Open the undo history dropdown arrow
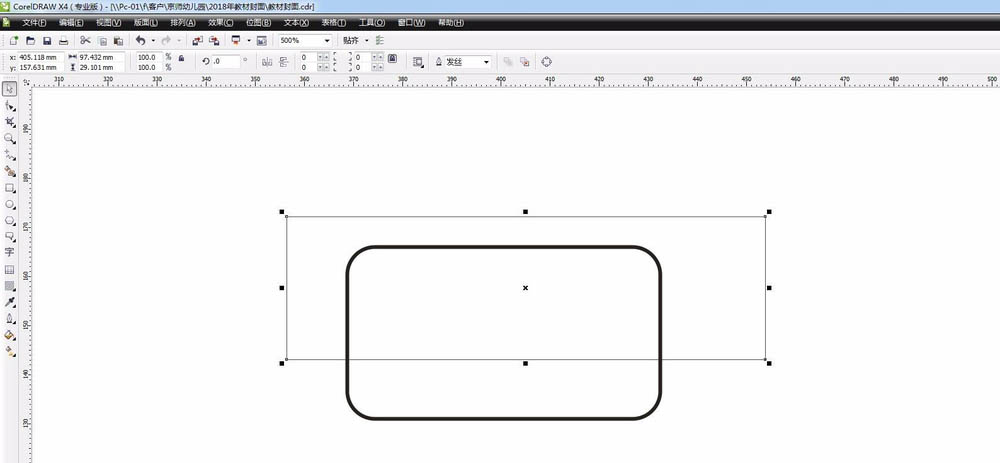 [x=153, y=40]
